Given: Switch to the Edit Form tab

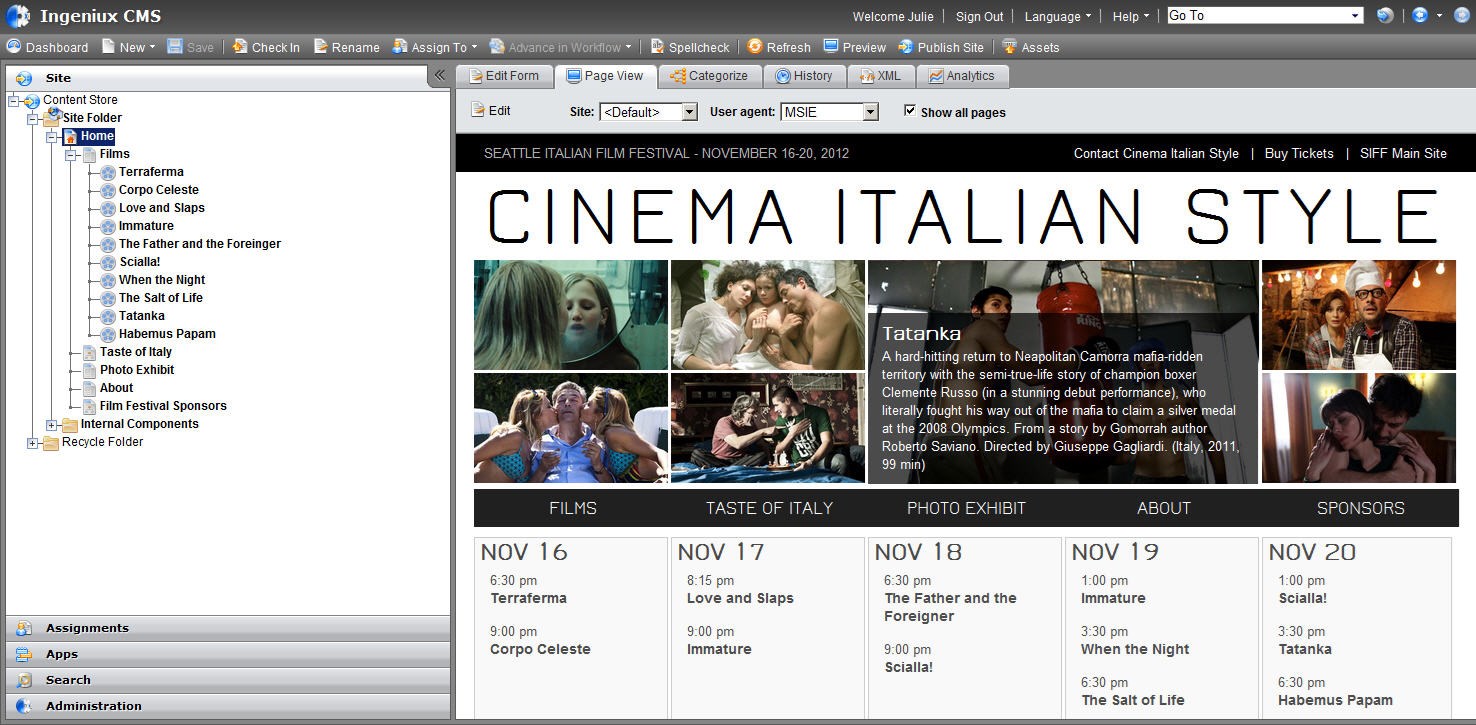Looking at the screenshot, I should coord(503,76).
